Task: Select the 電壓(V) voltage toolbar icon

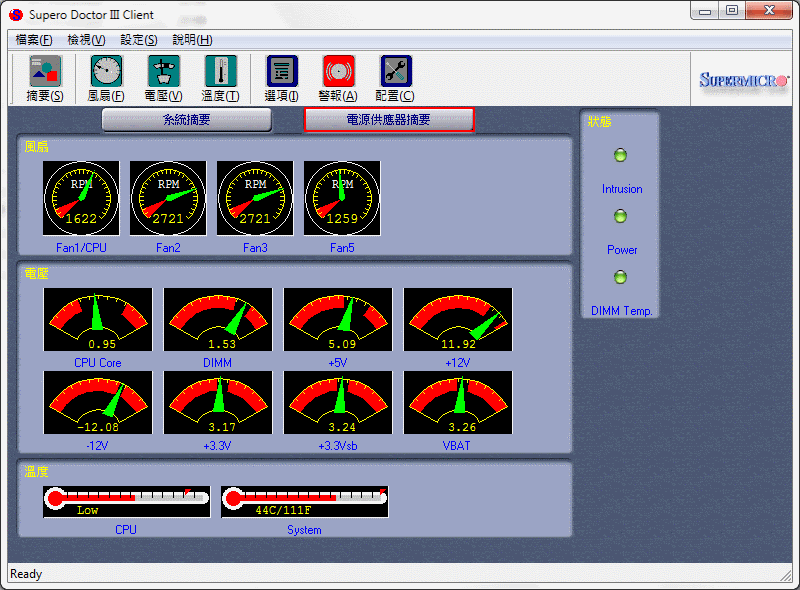Action: [x=163, y=72]
